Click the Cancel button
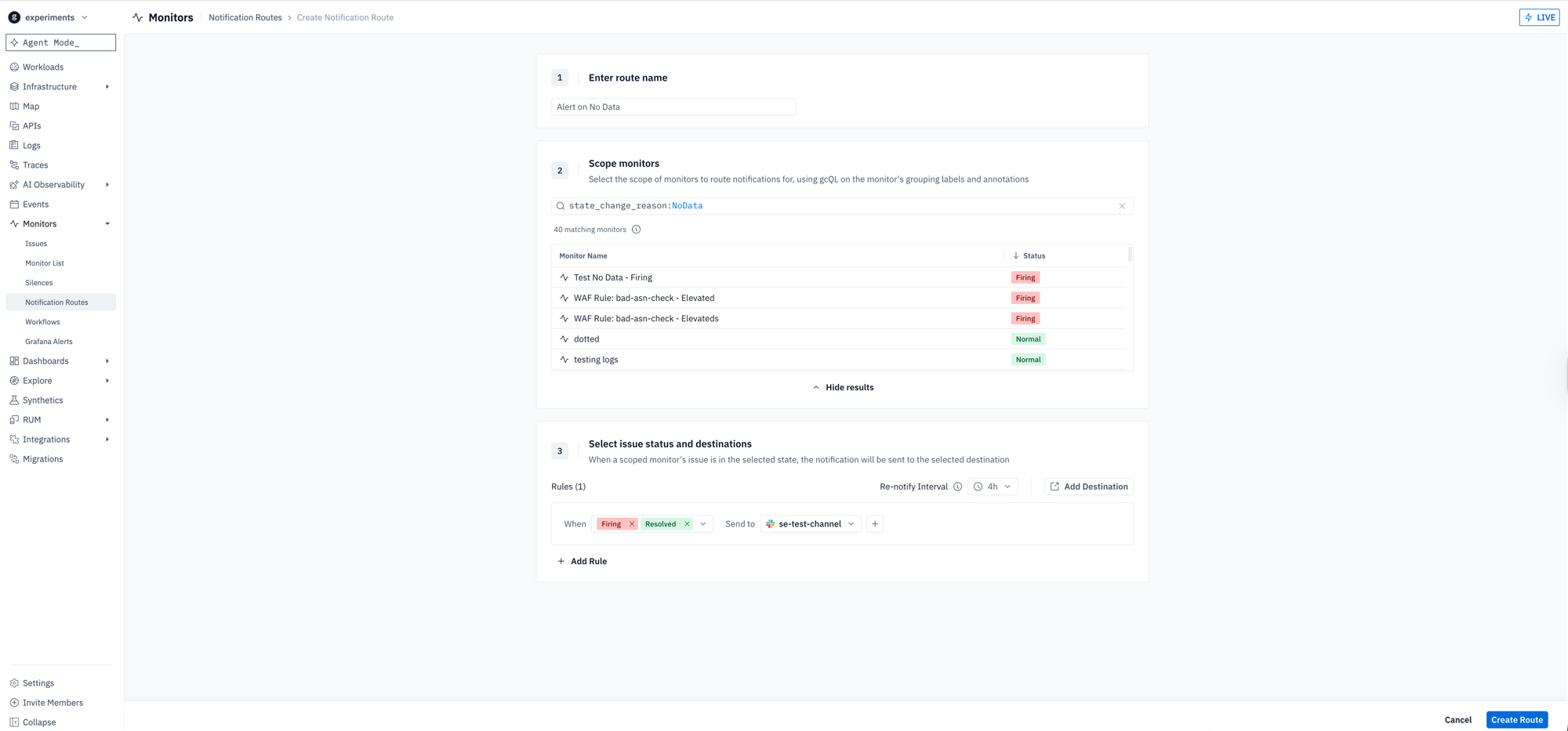1568x731 pixels. [1458, 720]
